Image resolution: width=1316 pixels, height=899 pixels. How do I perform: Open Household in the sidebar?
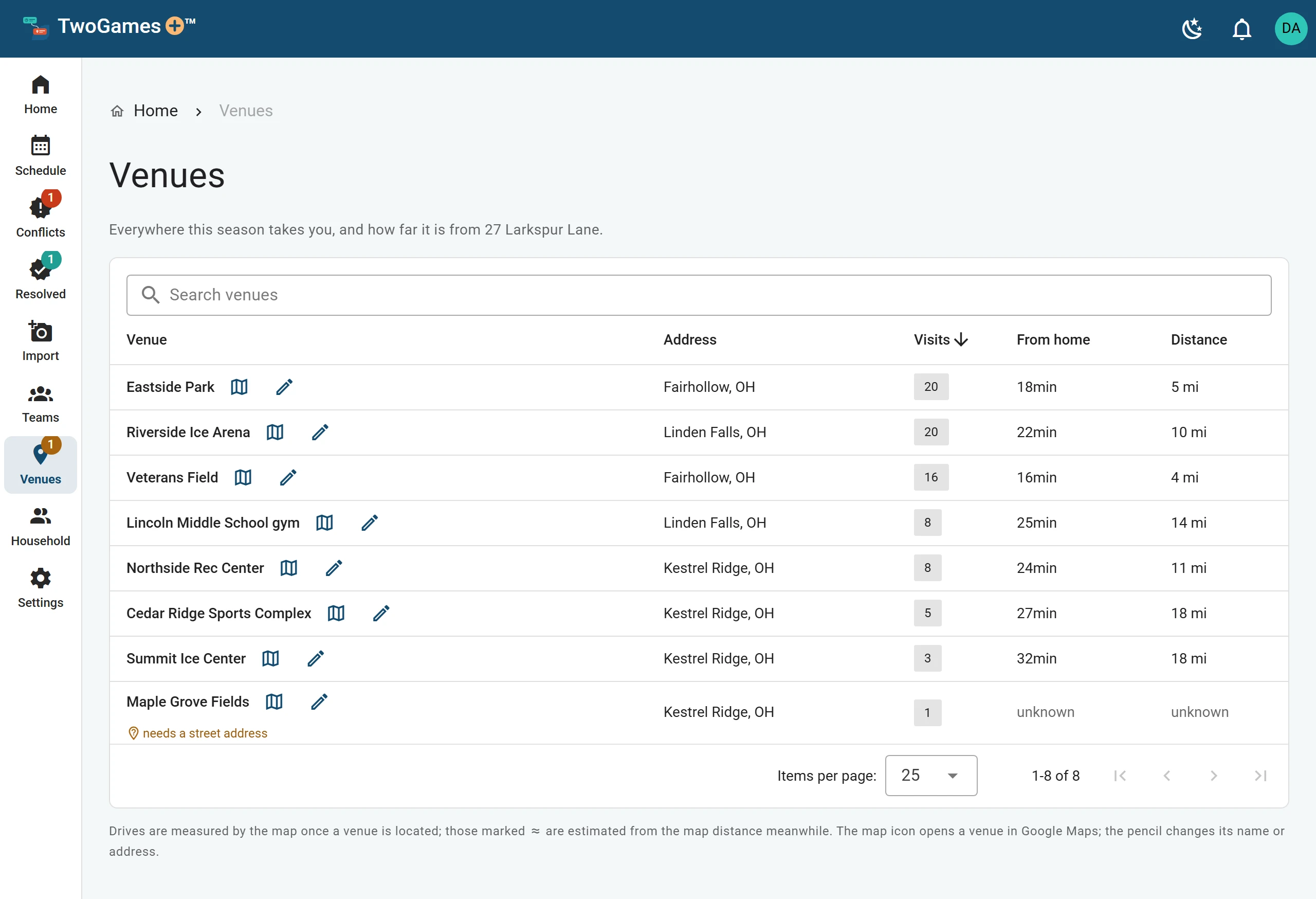pos(41,527)
